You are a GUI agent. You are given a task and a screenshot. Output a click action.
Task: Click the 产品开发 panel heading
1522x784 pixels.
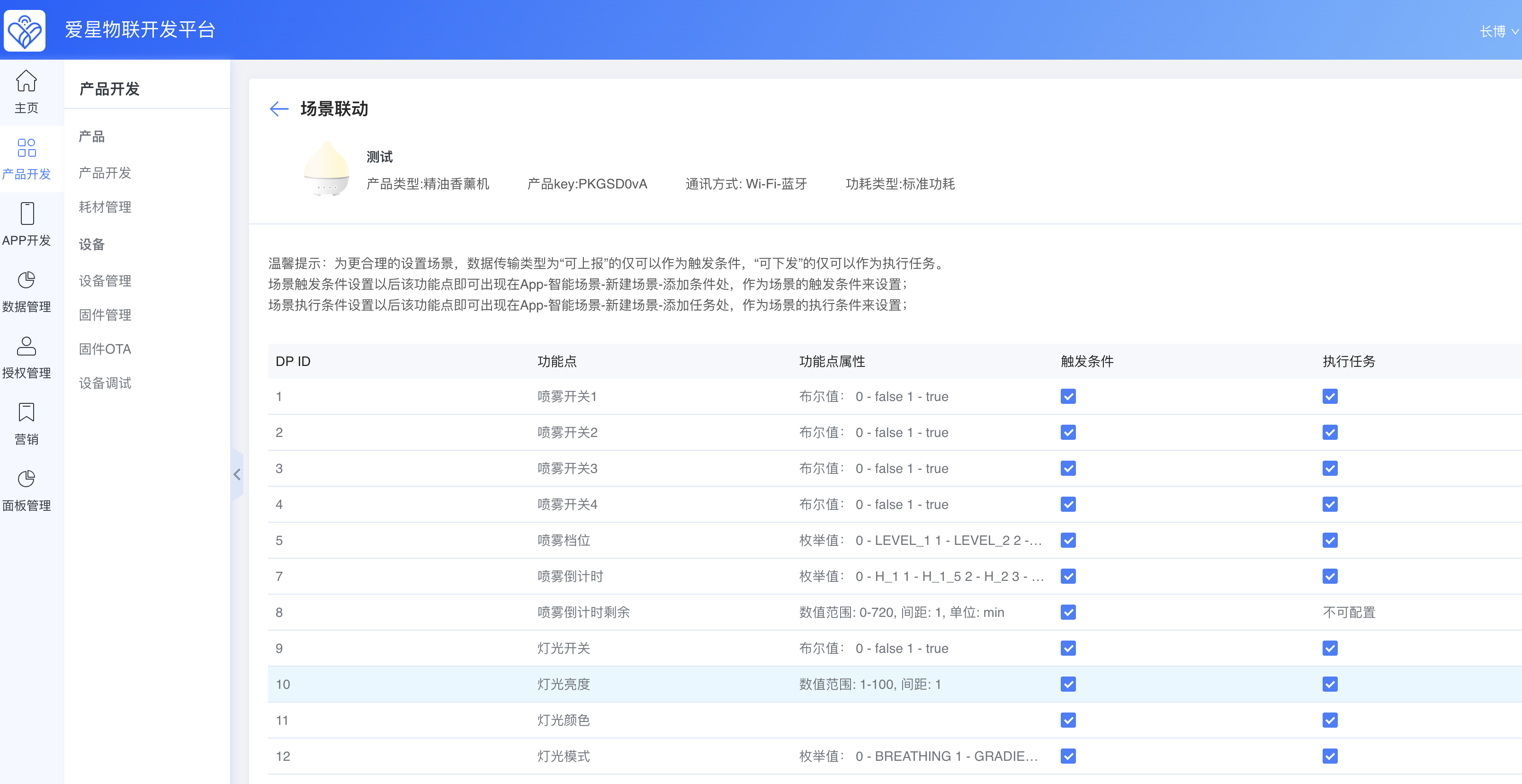109,89
